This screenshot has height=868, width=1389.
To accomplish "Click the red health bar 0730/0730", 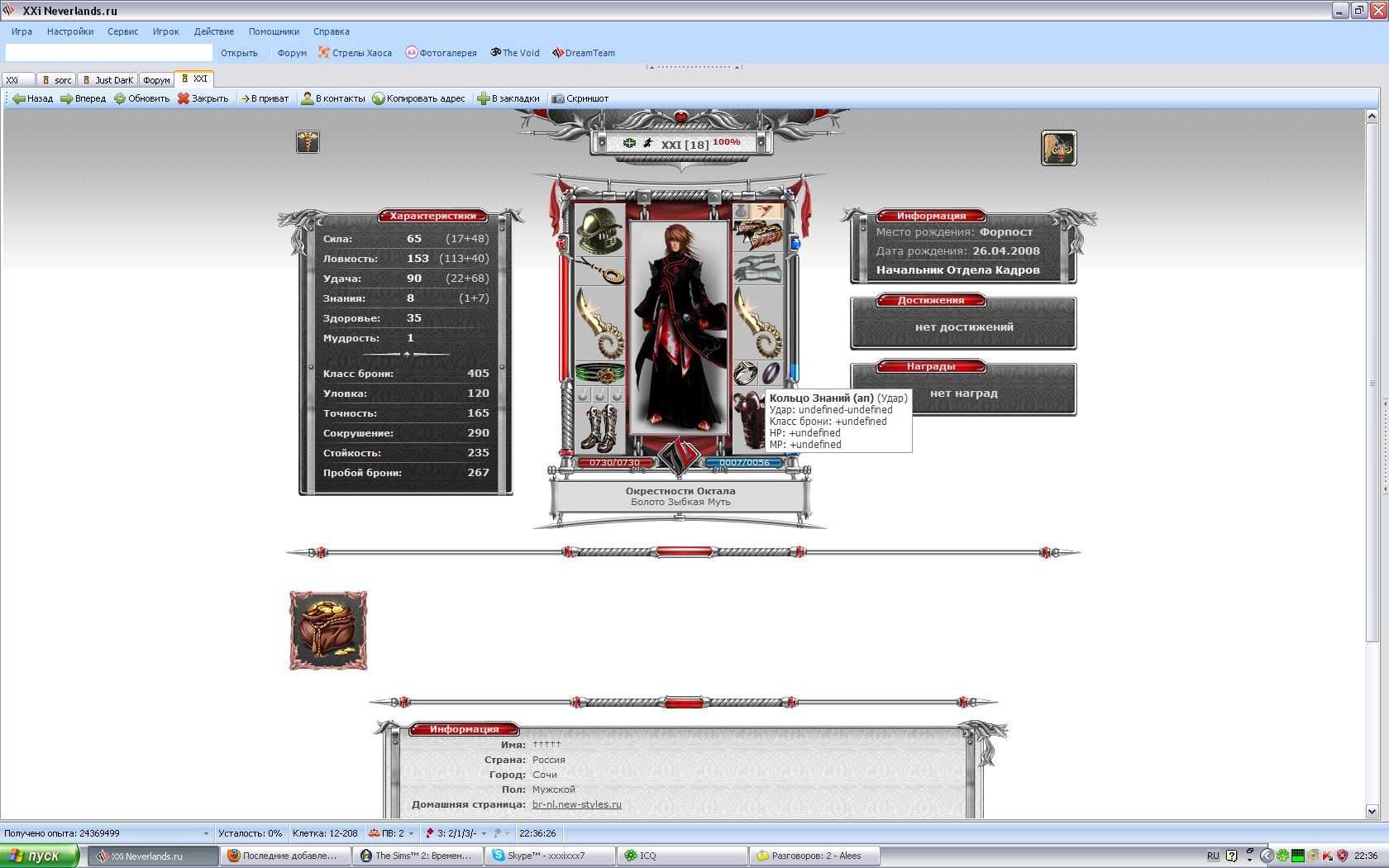I will coord(613,463).
